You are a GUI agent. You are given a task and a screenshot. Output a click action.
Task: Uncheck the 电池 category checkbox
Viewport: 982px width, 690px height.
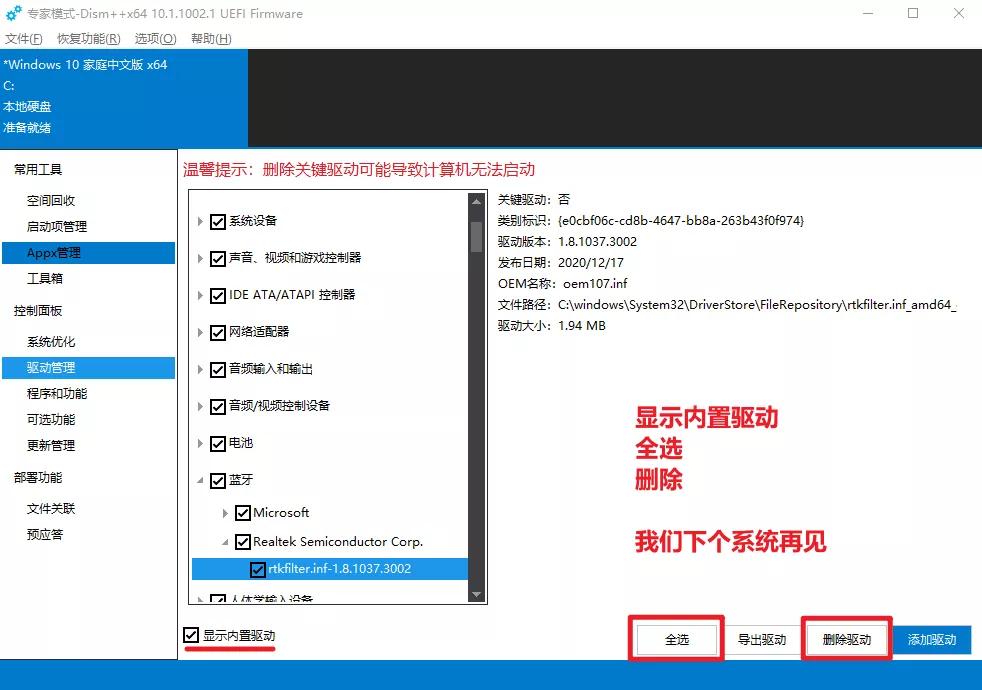[x=218, y=442]
